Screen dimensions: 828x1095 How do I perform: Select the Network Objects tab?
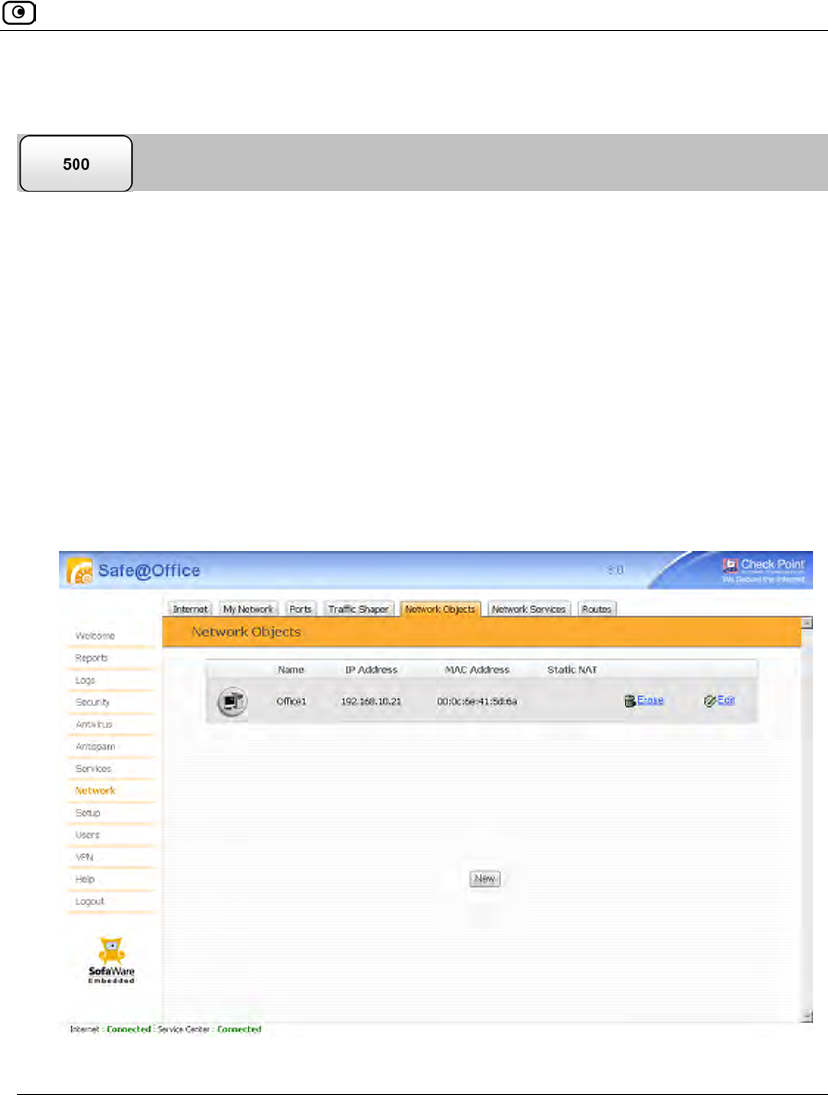pos(440,609)
